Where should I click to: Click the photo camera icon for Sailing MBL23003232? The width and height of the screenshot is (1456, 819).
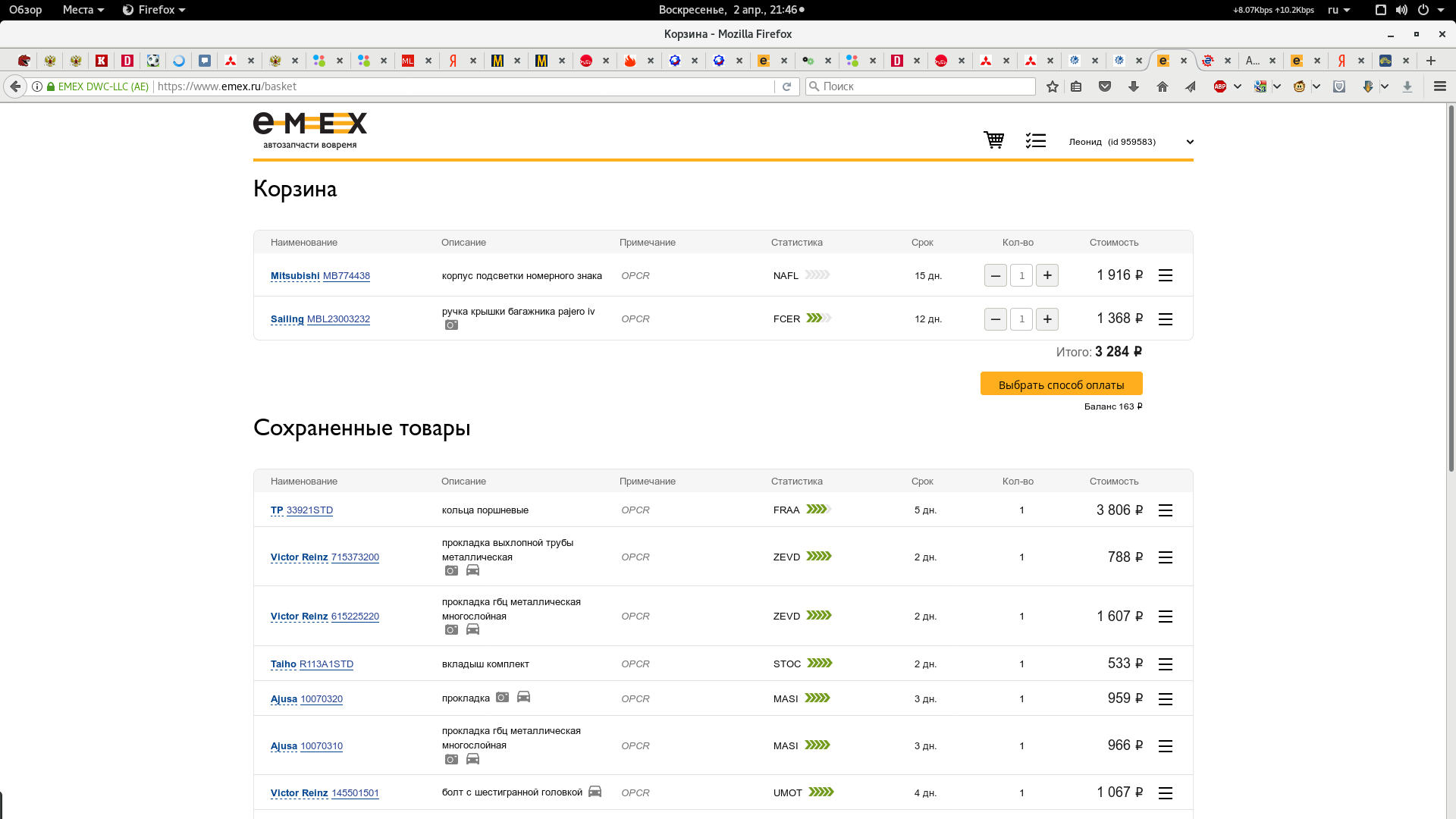[451, 325]
